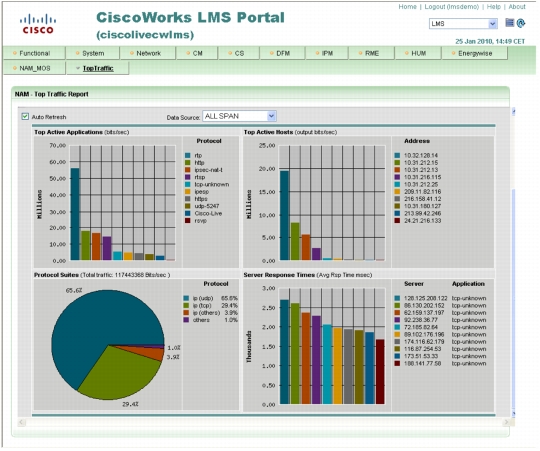540x451 pixels.
Task: Click the rtsp legend entry
Action: [x=200, y=177]
